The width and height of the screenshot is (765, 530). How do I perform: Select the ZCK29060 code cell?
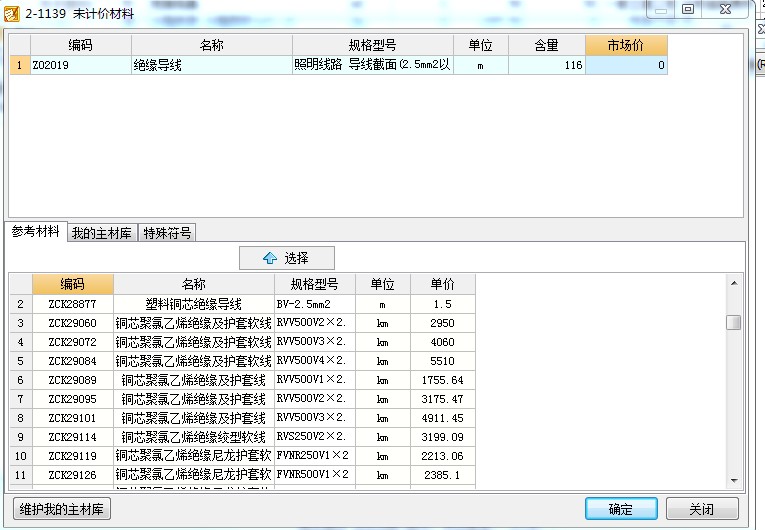[x=73, y=323]
